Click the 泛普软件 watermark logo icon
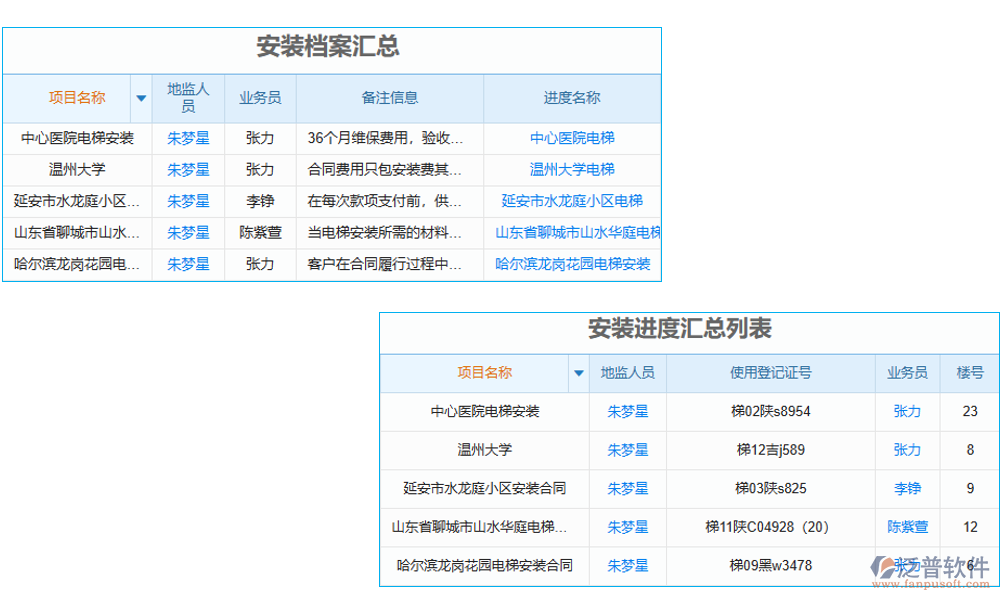This screenshot has height=600, width=1000. point(884,566)
